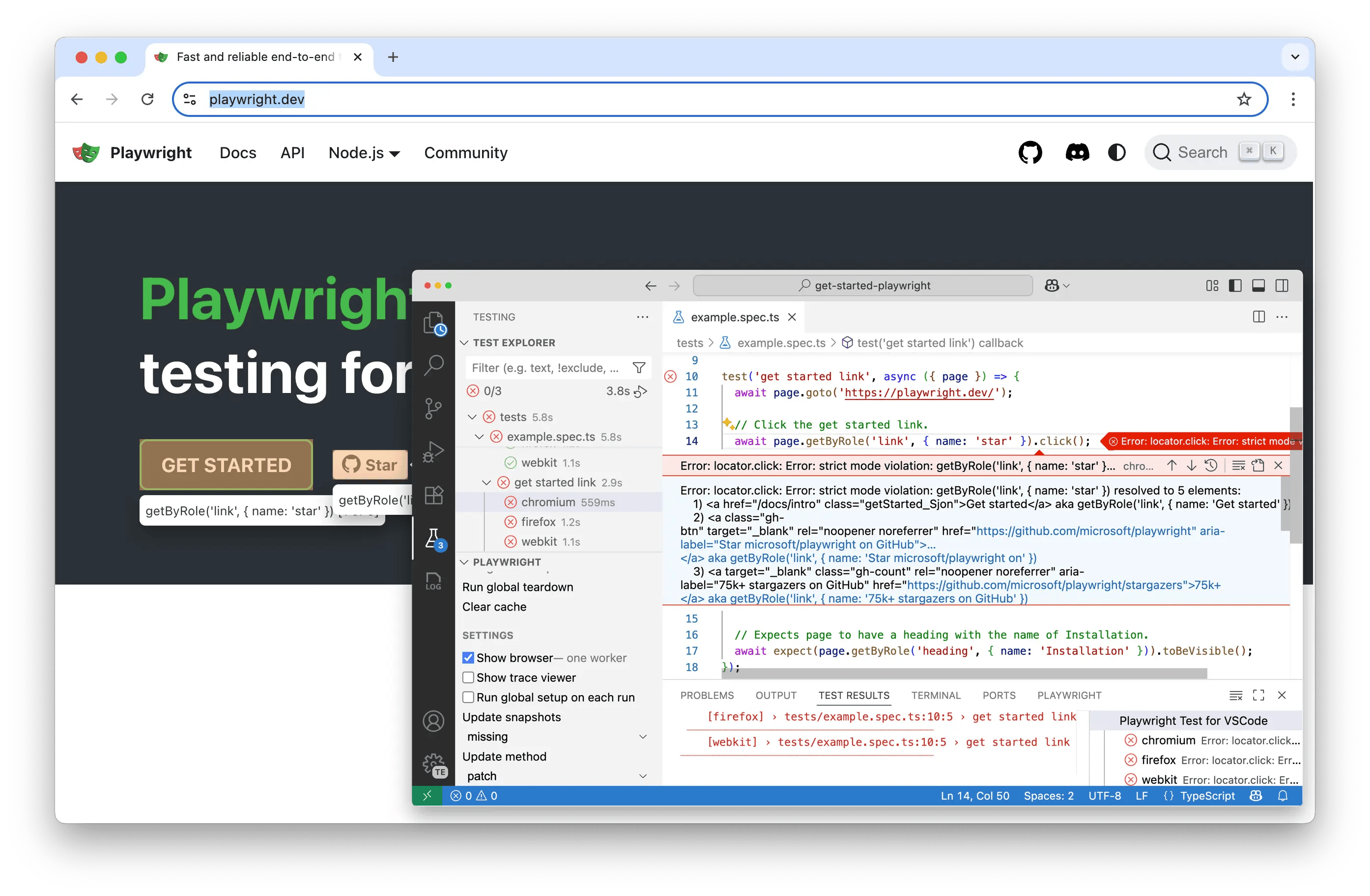1370x896 pixels.
Task: Open the Source Control view
Action: [x=434, y=409]
